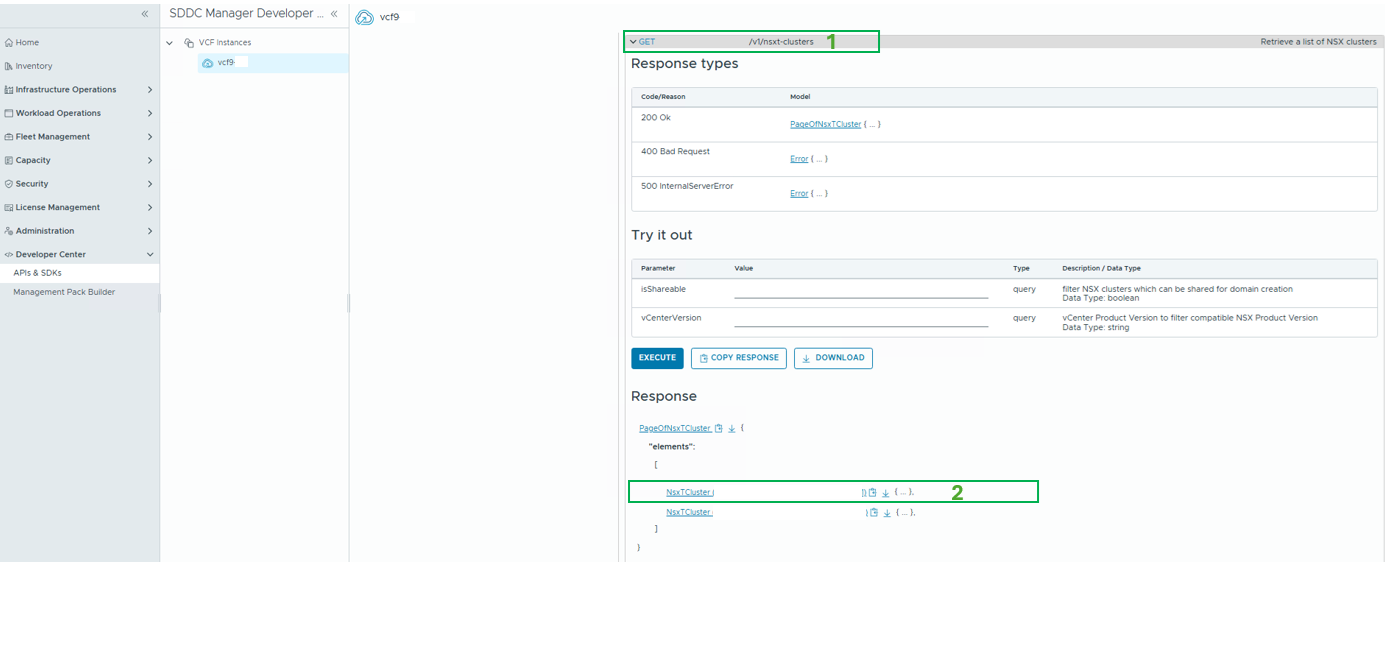Open the Inventory page

pos(33,66)
